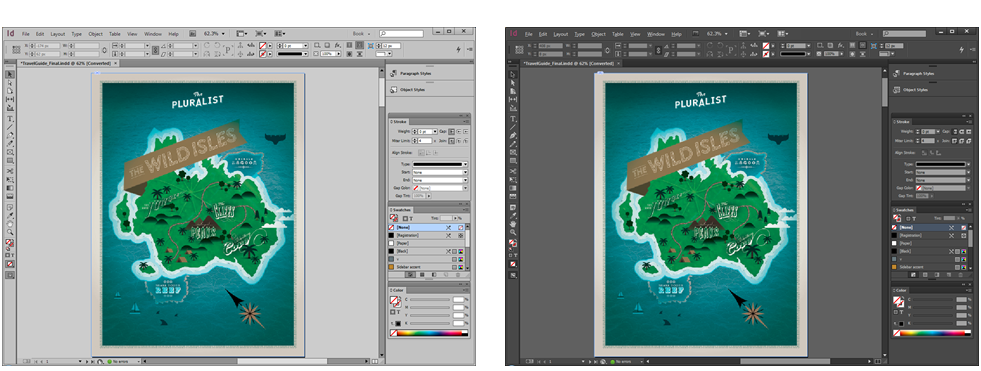Toggle fill/stroke proxy in light Swatches panel
The height and width of the screenshot is (371, 981).
394,218
